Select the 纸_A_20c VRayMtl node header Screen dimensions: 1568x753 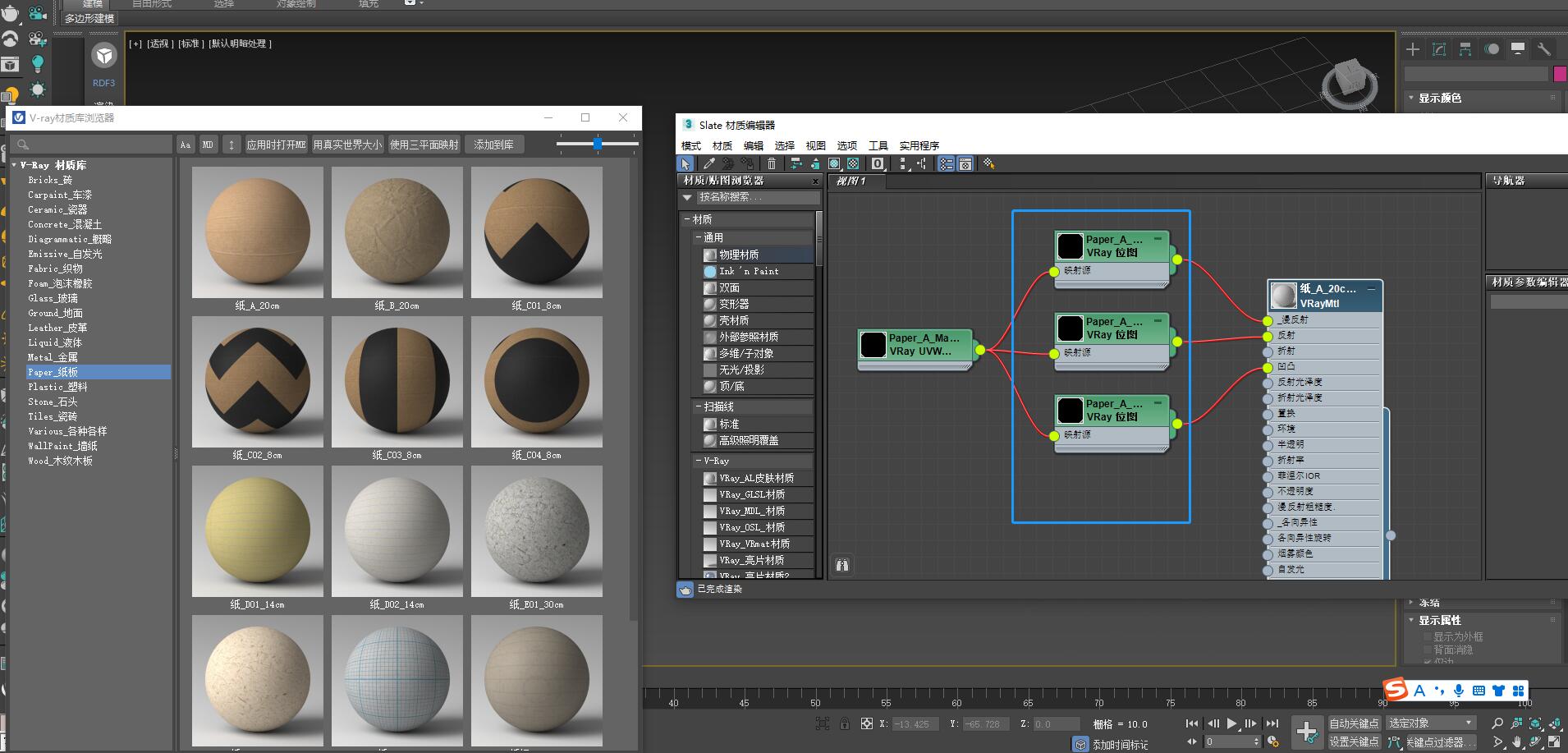1326,296
